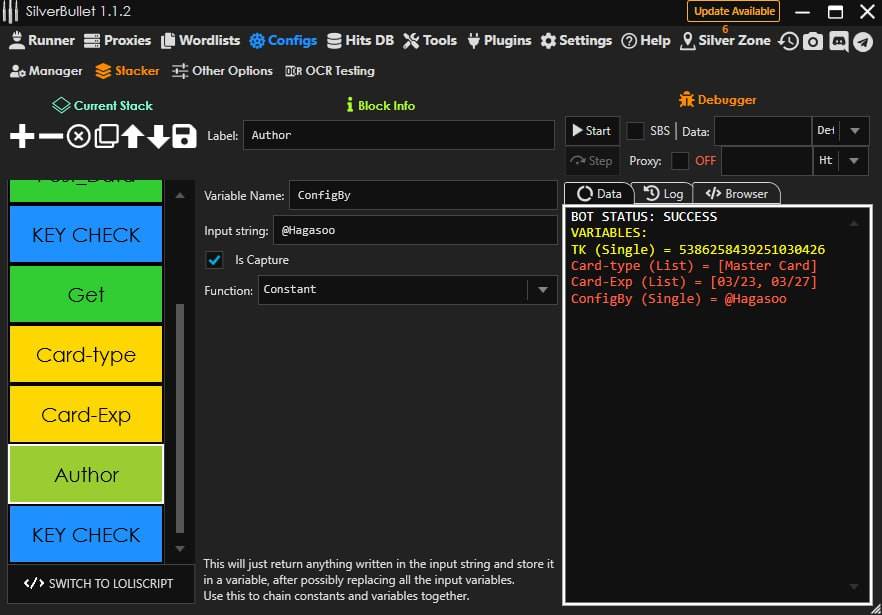This screenshot has width=882, height=615.
Task: Click the minus icon to remove selected block
Action: [50, 136]
